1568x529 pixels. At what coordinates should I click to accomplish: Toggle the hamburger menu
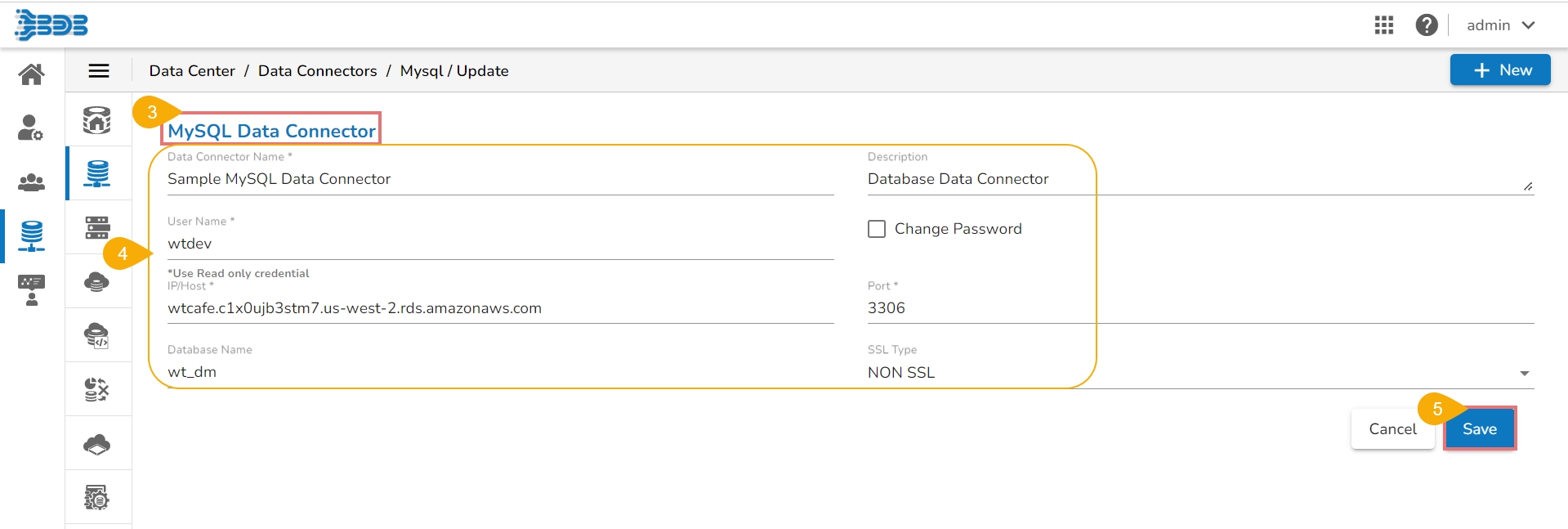[x=99, y=71]
